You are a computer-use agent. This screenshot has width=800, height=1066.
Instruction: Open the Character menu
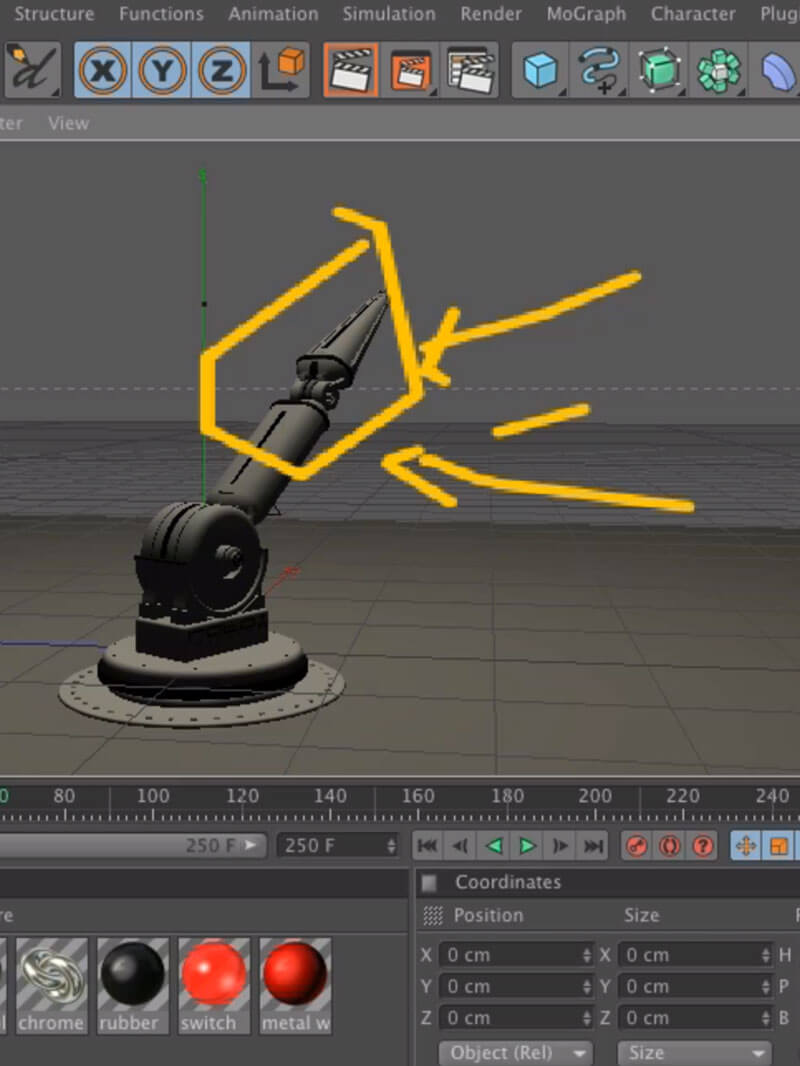693,14
